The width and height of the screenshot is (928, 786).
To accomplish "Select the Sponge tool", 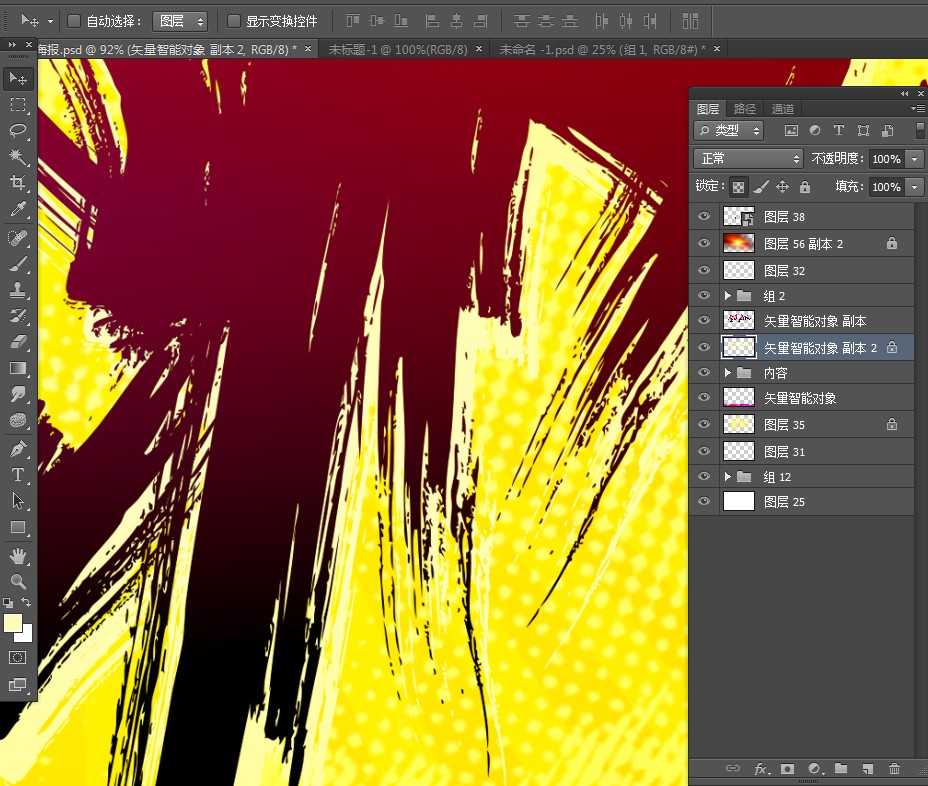I will pyautogui.click(x=18, y=420).
